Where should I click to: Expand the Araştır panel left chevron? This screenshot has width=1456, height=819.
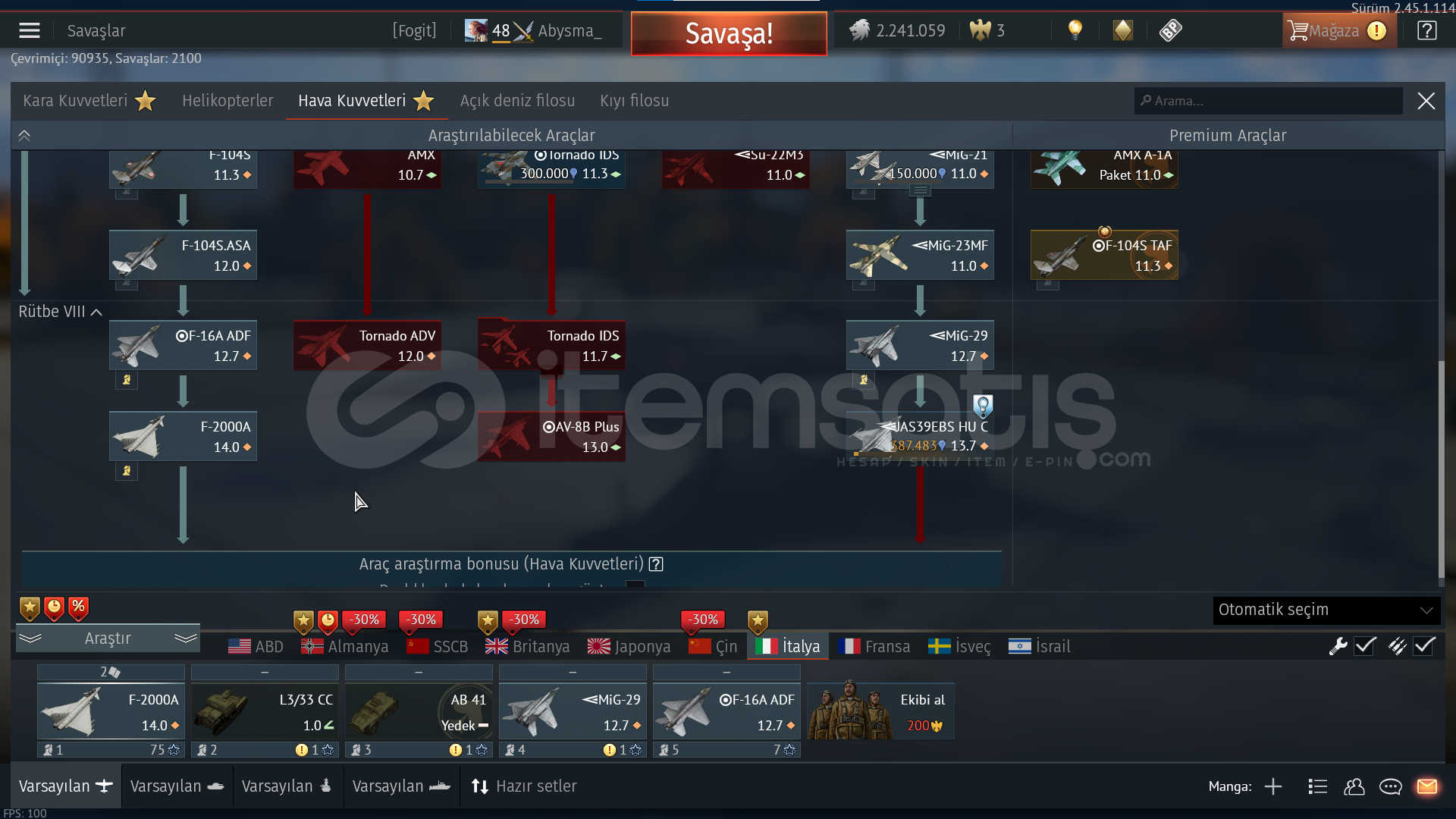[x=30, y=639]
